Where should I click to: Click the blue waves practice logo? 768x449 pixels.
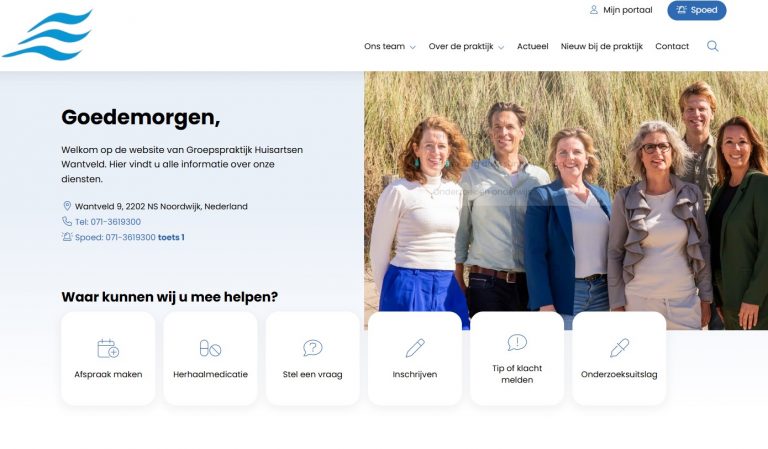[x=47, y=36]
